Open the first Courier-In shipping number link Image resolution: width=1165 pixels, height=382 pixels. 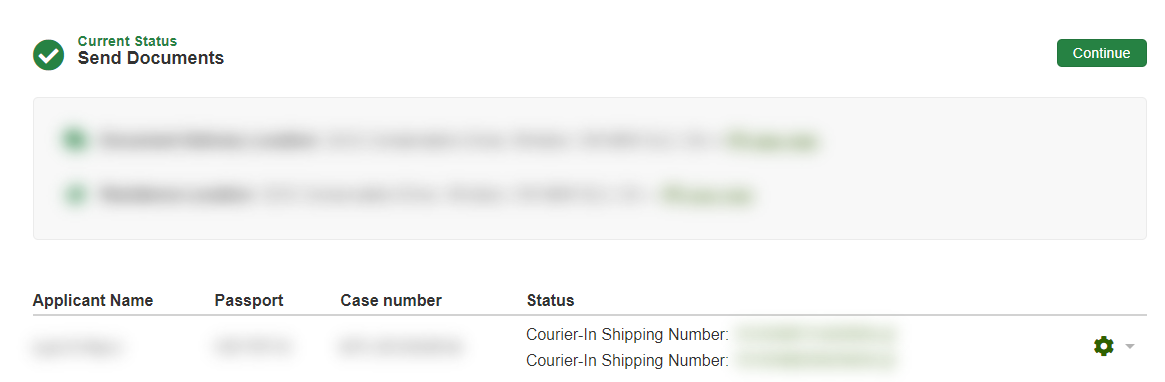coord(815,334)
